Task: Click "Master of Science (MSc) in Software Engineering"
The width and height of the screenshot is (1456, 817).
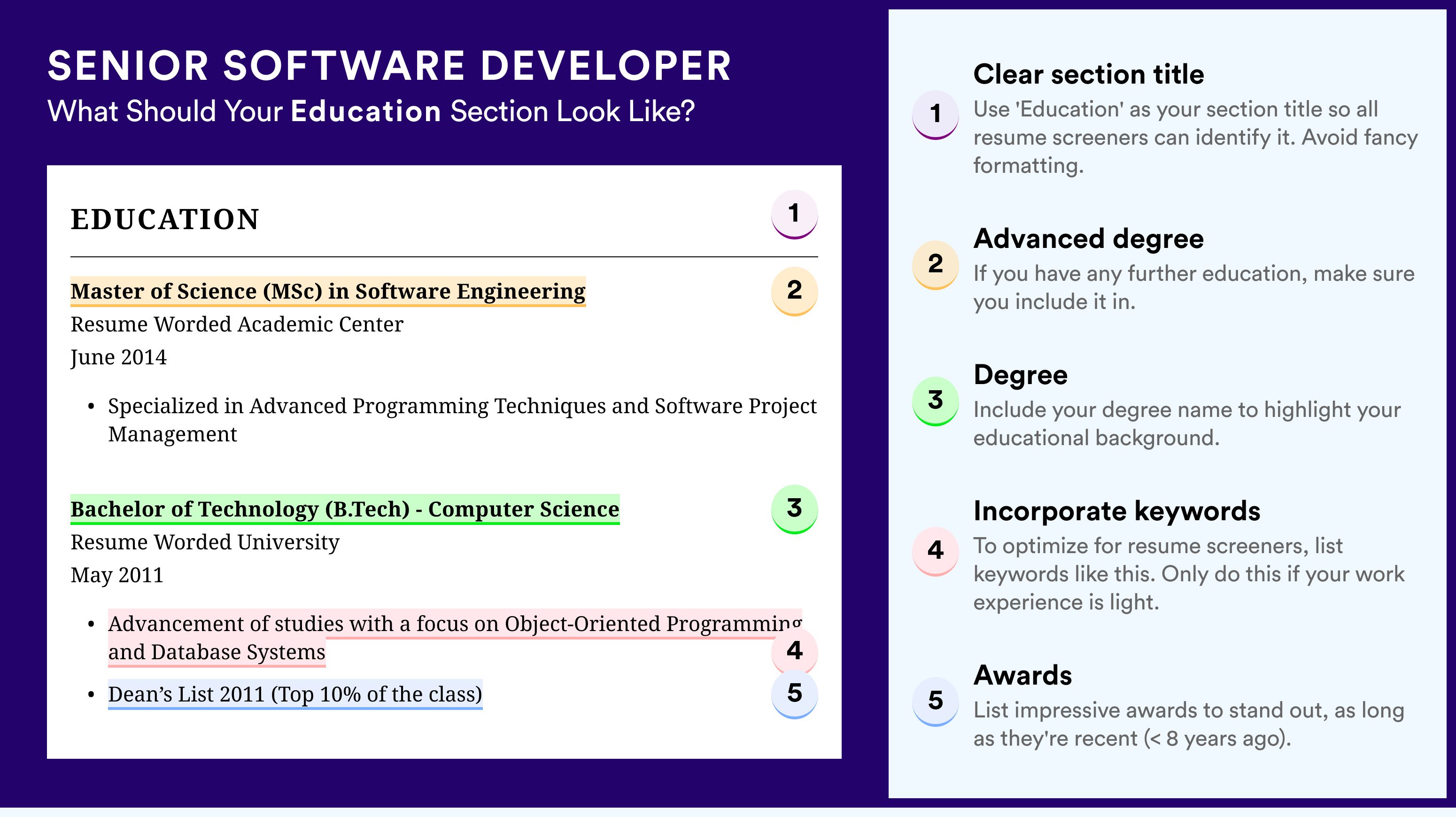Action: pos(328,291)
